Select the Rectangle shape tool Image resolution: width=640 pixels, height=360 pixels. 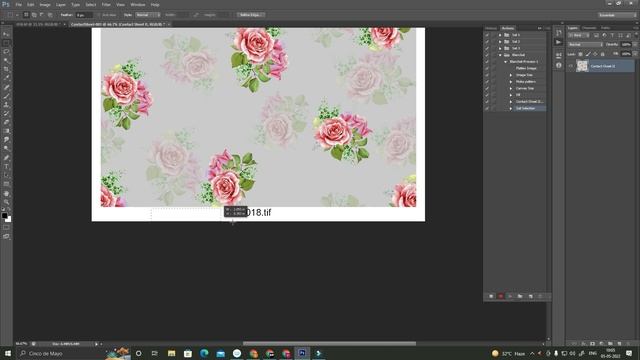(x=6, y=184)
